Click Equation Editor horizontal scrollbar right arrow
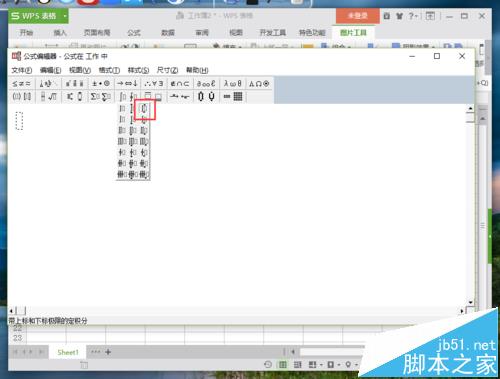The height and width of the screenshot is (379, 500). pyautogui.click(x=462, y=311)
